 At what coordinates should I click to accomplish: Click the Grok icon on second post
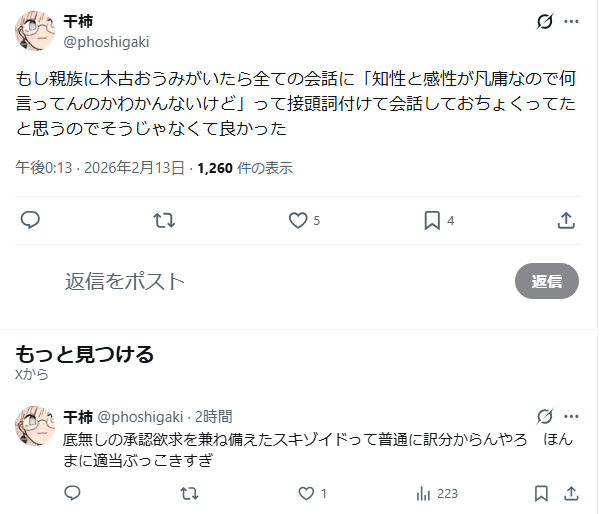pyautogui.click(x=545, y=416)
